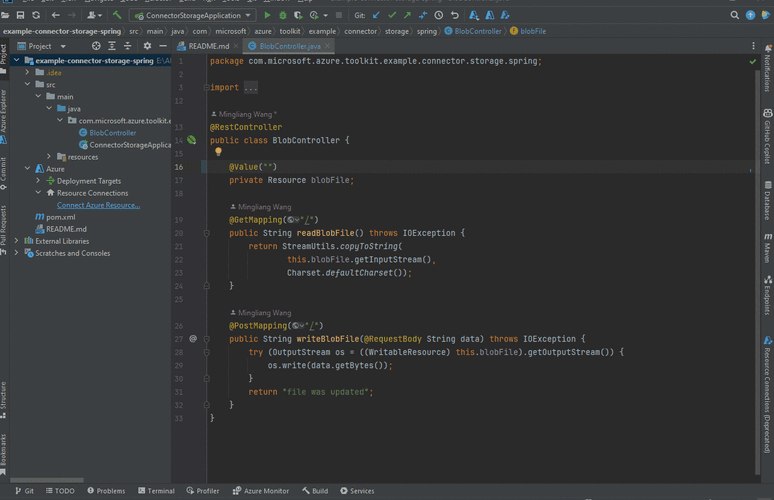Open pom.xml in the project tree
Viewport: 774px width, 500px height.
point(55,217)
